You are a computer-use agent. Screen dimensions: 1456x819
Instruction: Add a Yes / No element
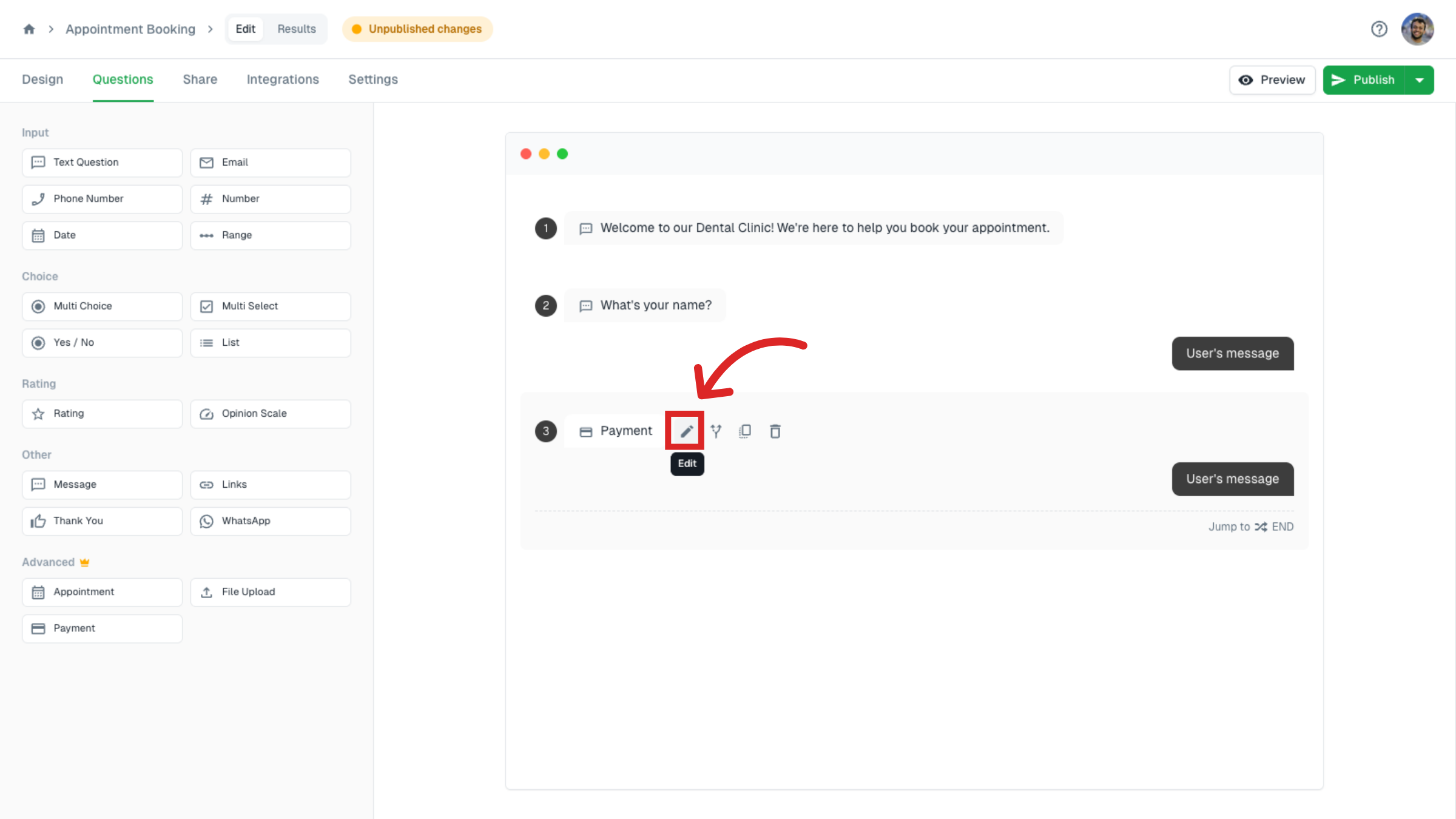tap(102, 343)
